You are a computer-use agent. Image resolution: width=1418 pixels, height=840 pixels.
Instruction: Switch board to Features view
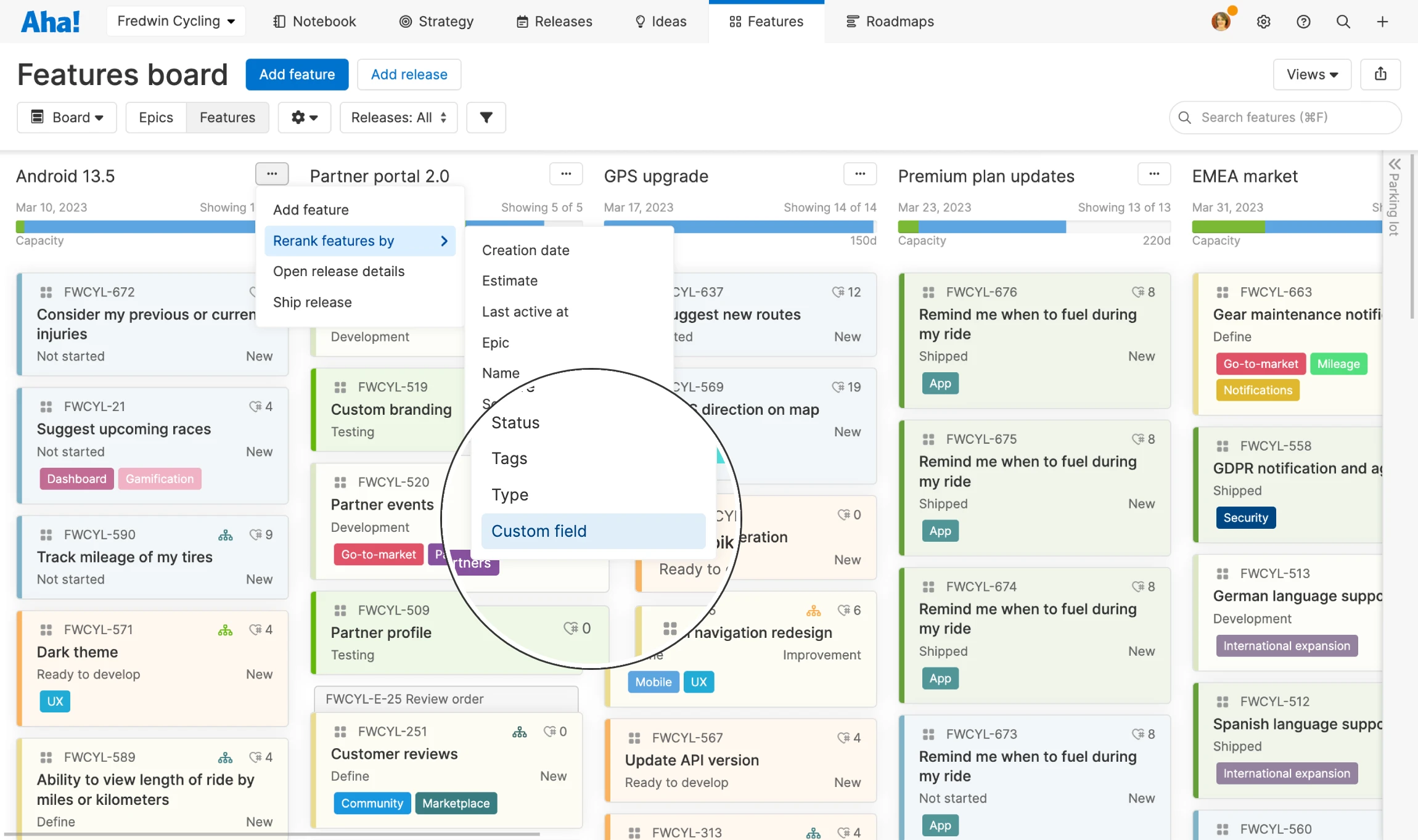[x=227, y=117]
